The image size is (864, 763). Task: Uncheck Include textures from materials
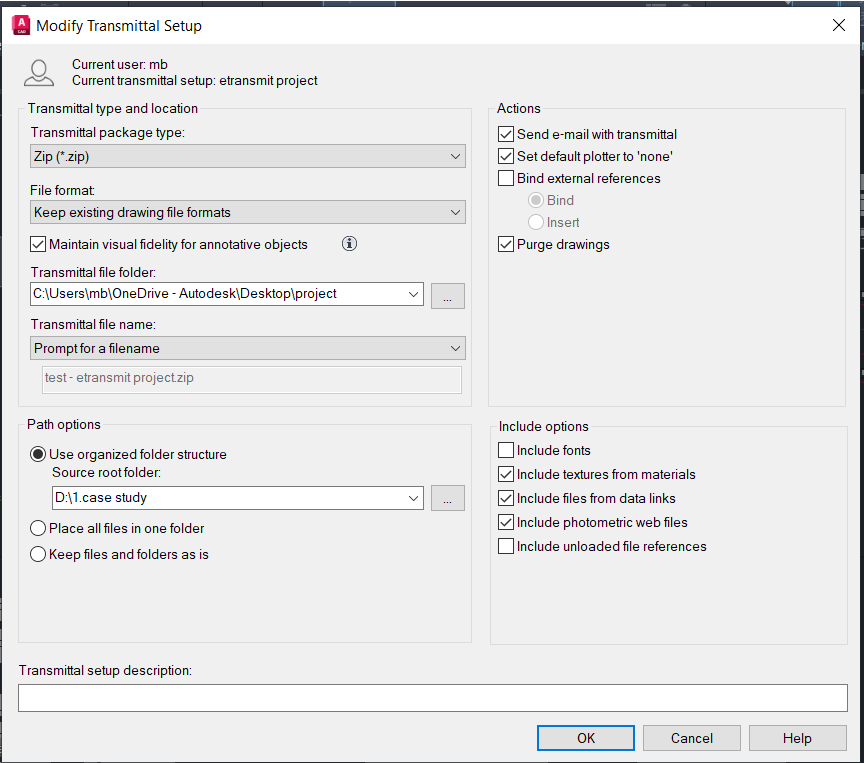tap(506, 474)
